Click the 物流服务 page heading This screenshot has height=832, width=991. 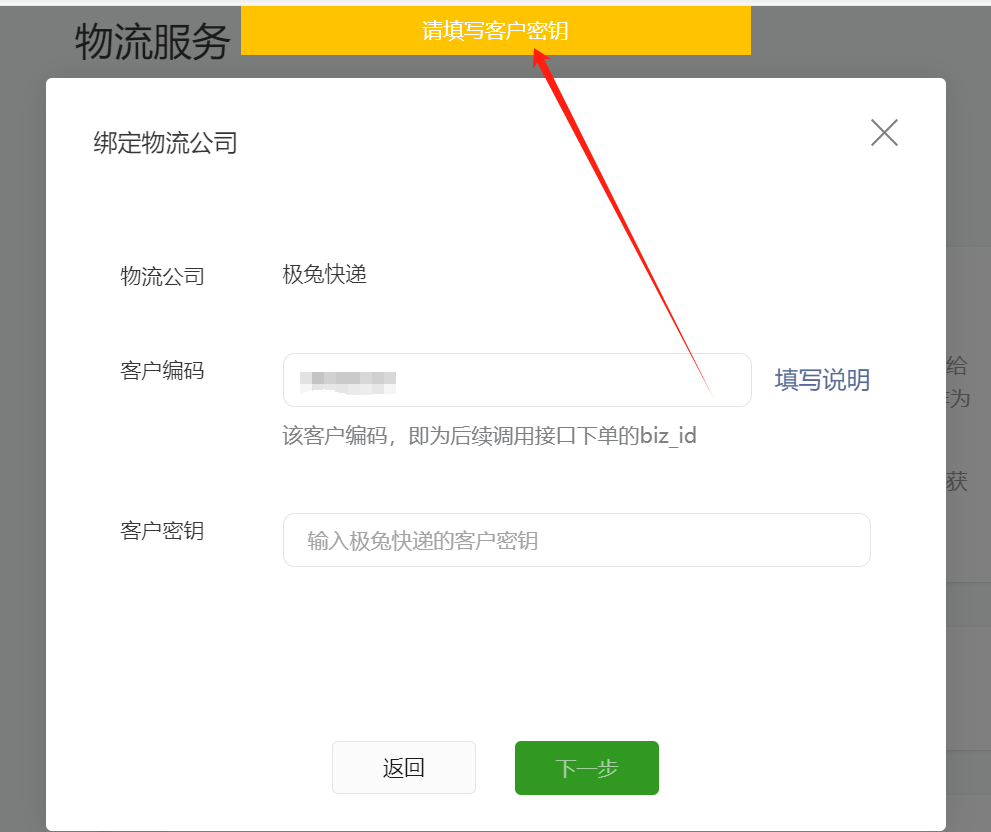click(152, 42)
